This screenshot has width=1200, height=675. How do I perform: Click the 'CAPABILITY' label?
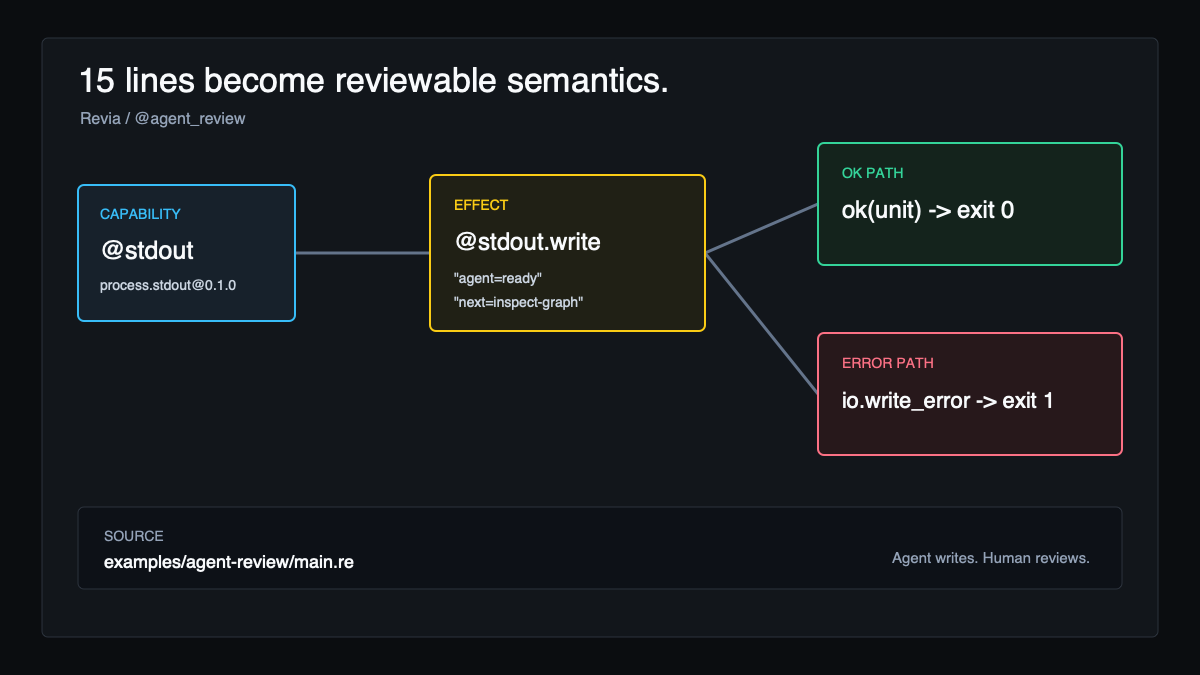(x=140, y=214)
